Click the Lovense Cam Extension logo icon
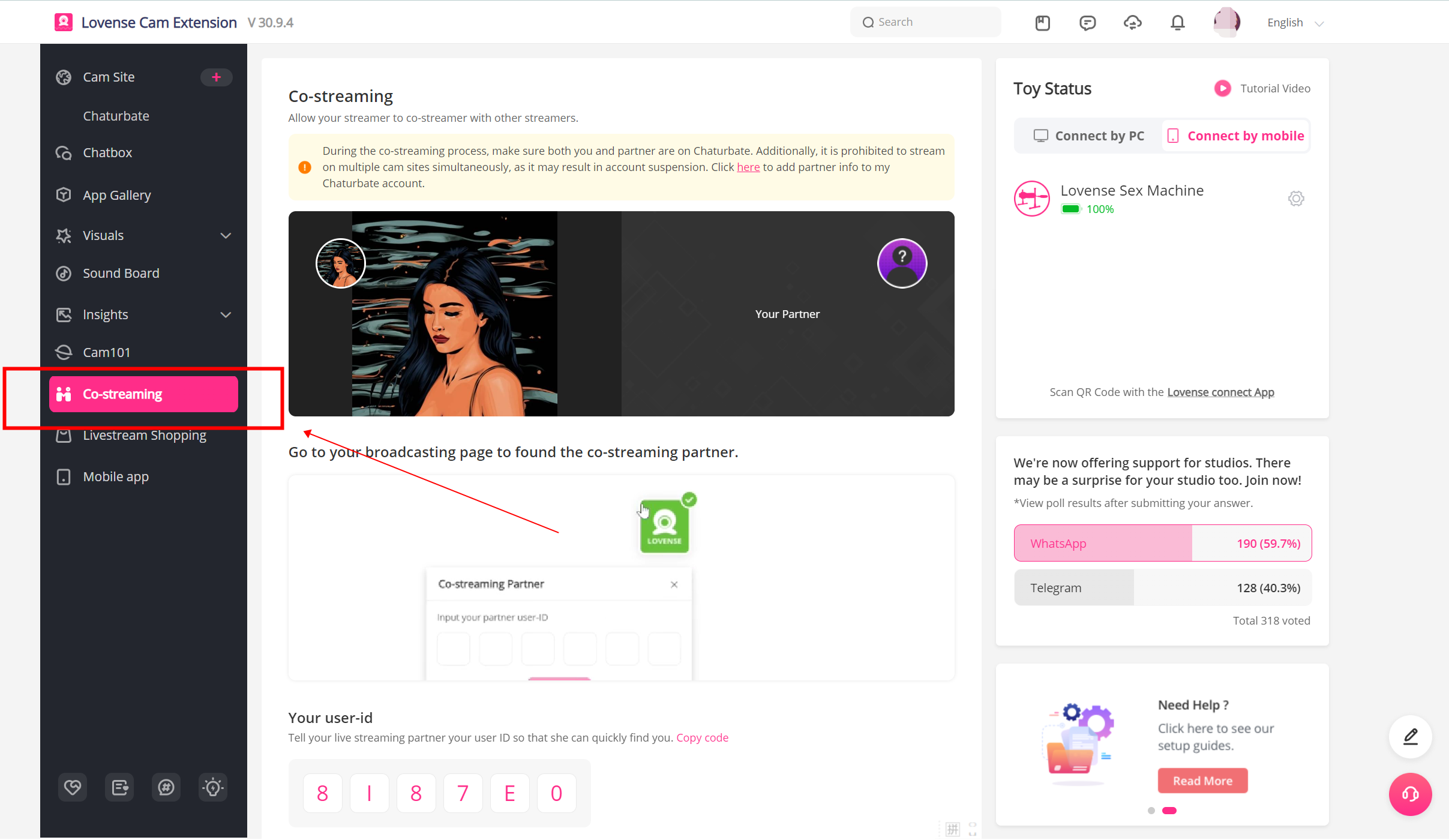 (x=63, y=22)
